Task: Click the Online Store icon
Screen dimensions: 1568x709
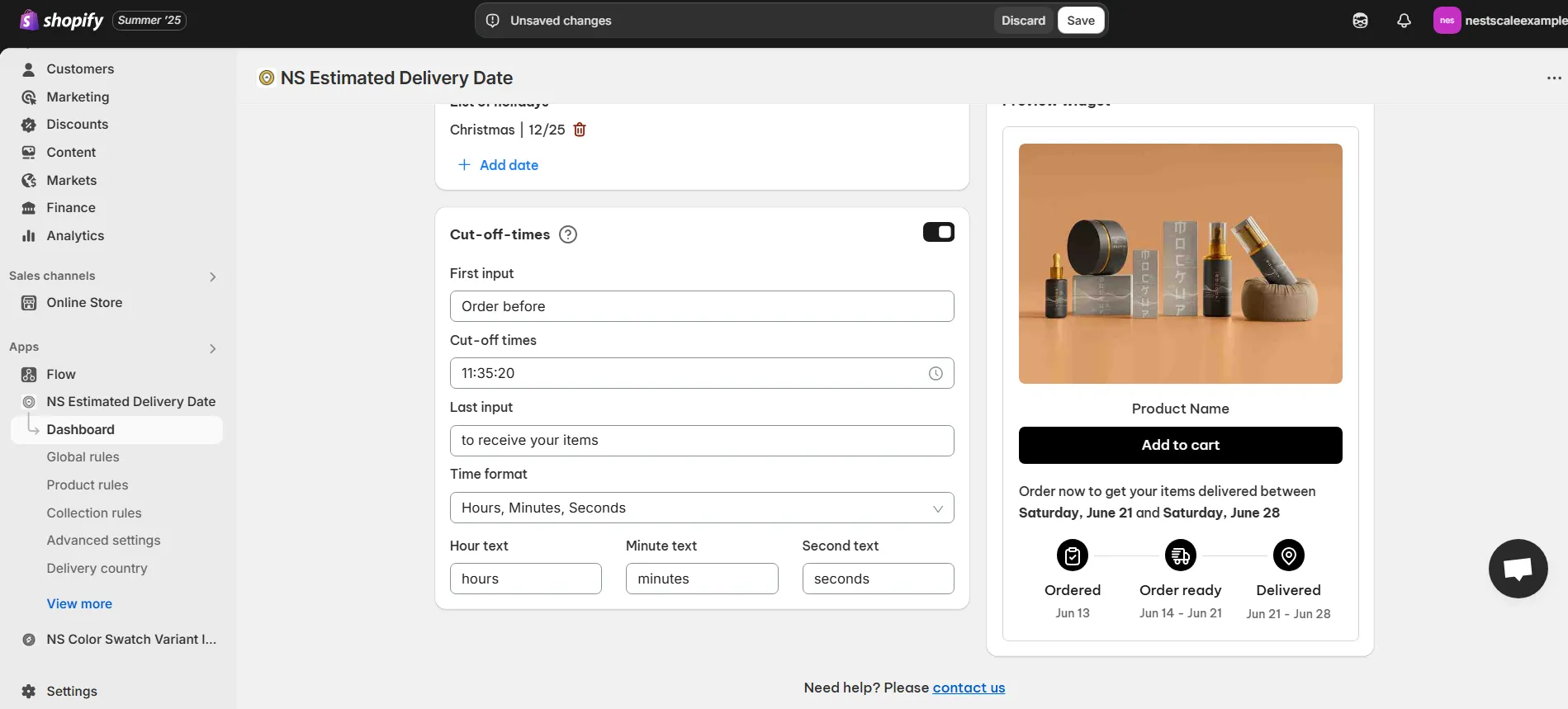Action: [29, 303]
